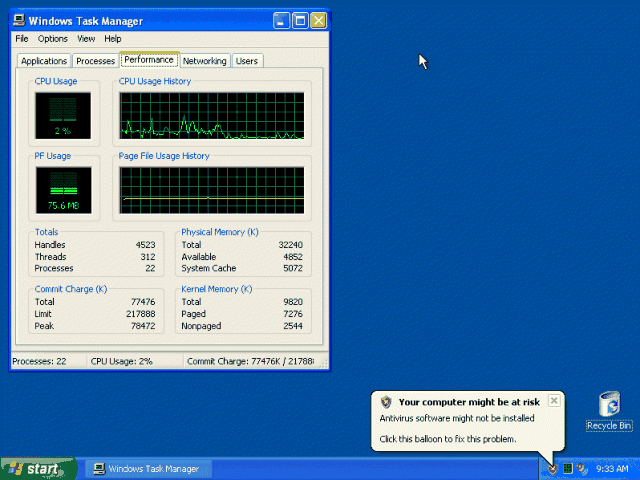Screen dimensions: 640x480
Task: Click the security shield tray icon
Action: (553, 469)
